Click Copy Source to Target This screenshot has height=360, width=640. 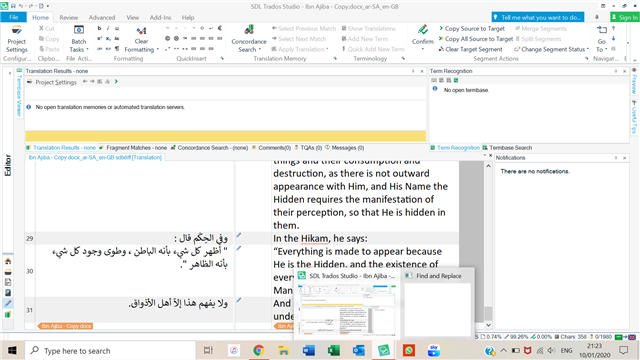(x=471, y=29)
